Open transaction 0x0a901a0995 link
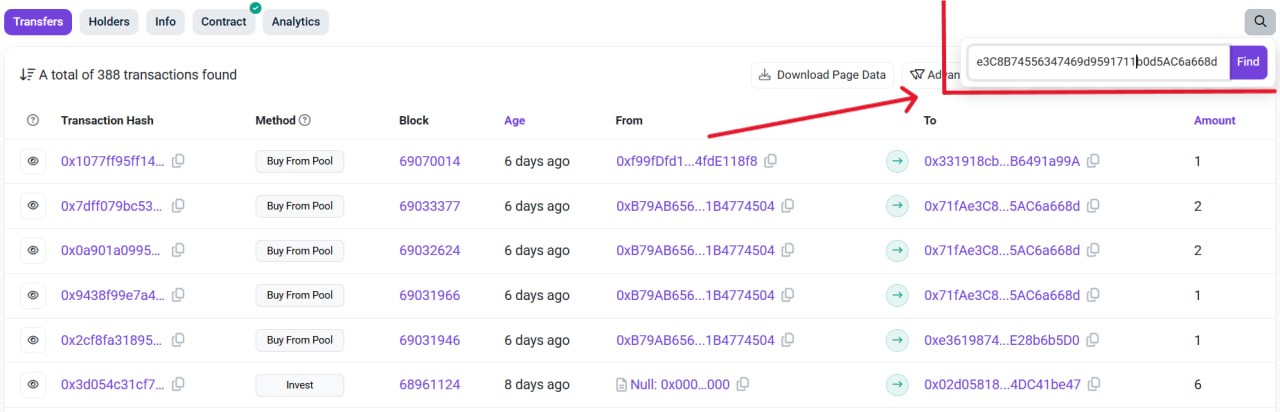Screen dimensions: 1280x412 coord(111,251)
